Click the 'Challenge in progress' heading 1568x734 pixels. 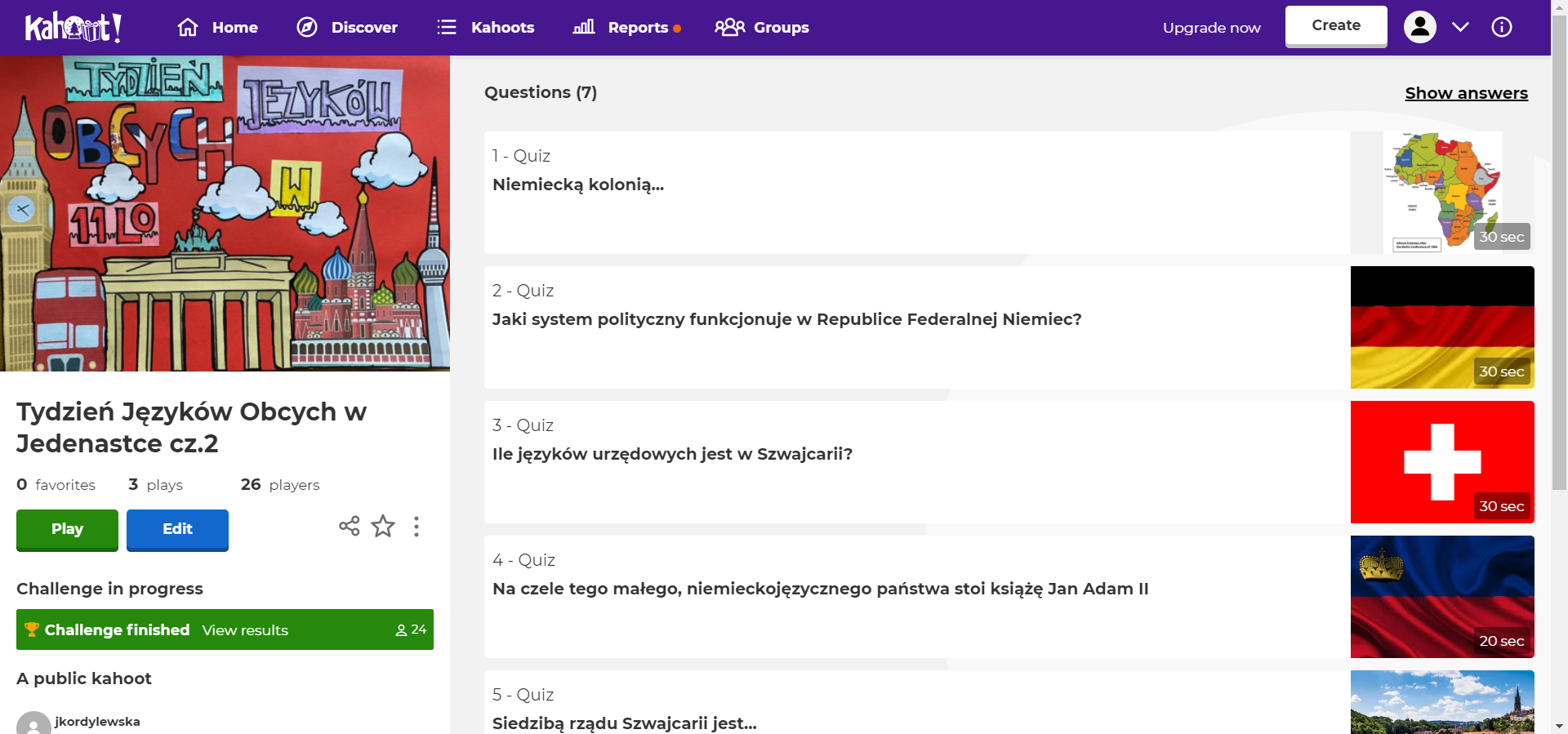109,589
